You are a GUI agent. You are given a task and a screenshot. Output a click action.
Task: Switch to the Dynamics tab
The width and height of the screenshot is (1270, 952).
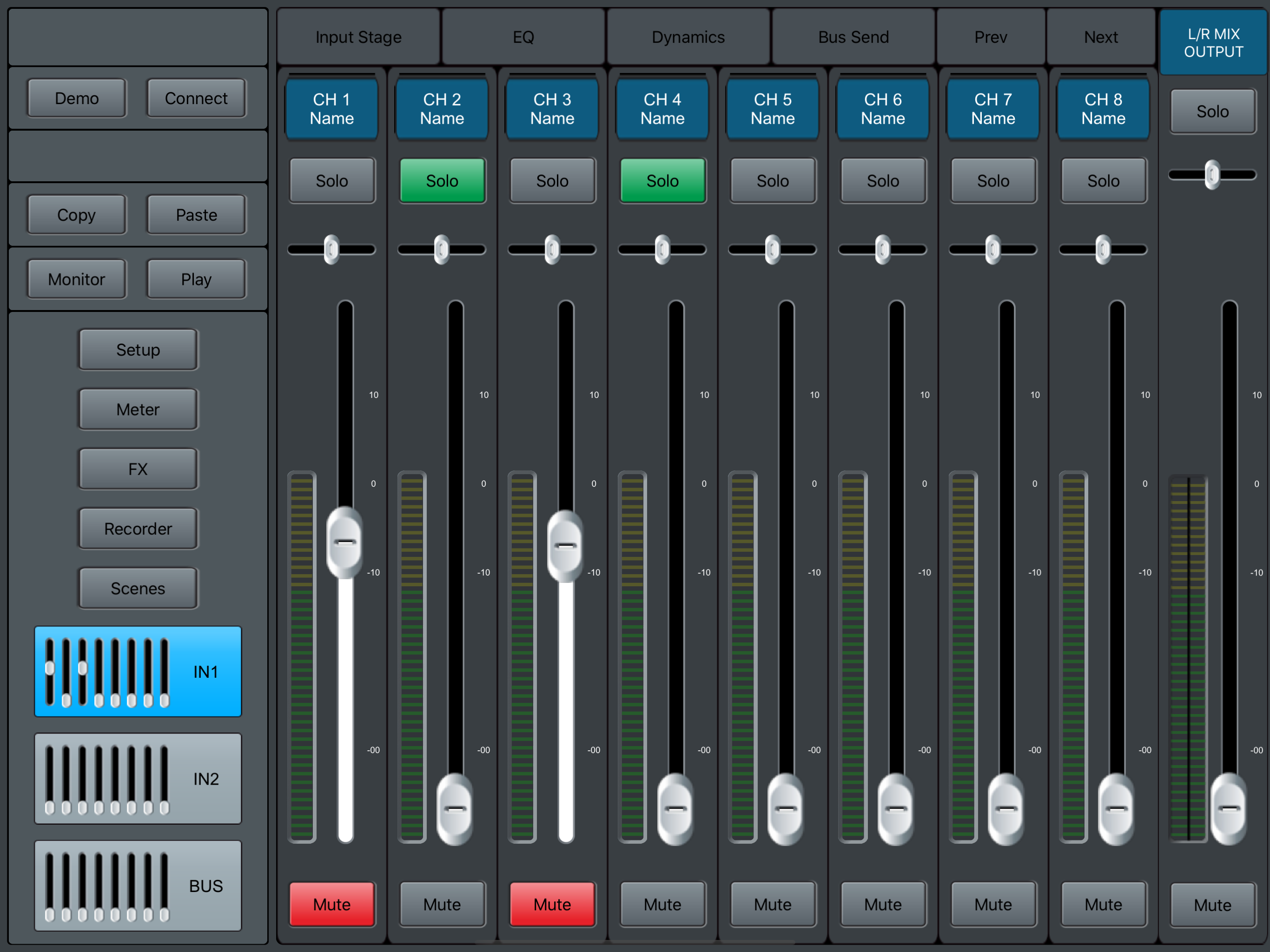[x=688, y=37]
